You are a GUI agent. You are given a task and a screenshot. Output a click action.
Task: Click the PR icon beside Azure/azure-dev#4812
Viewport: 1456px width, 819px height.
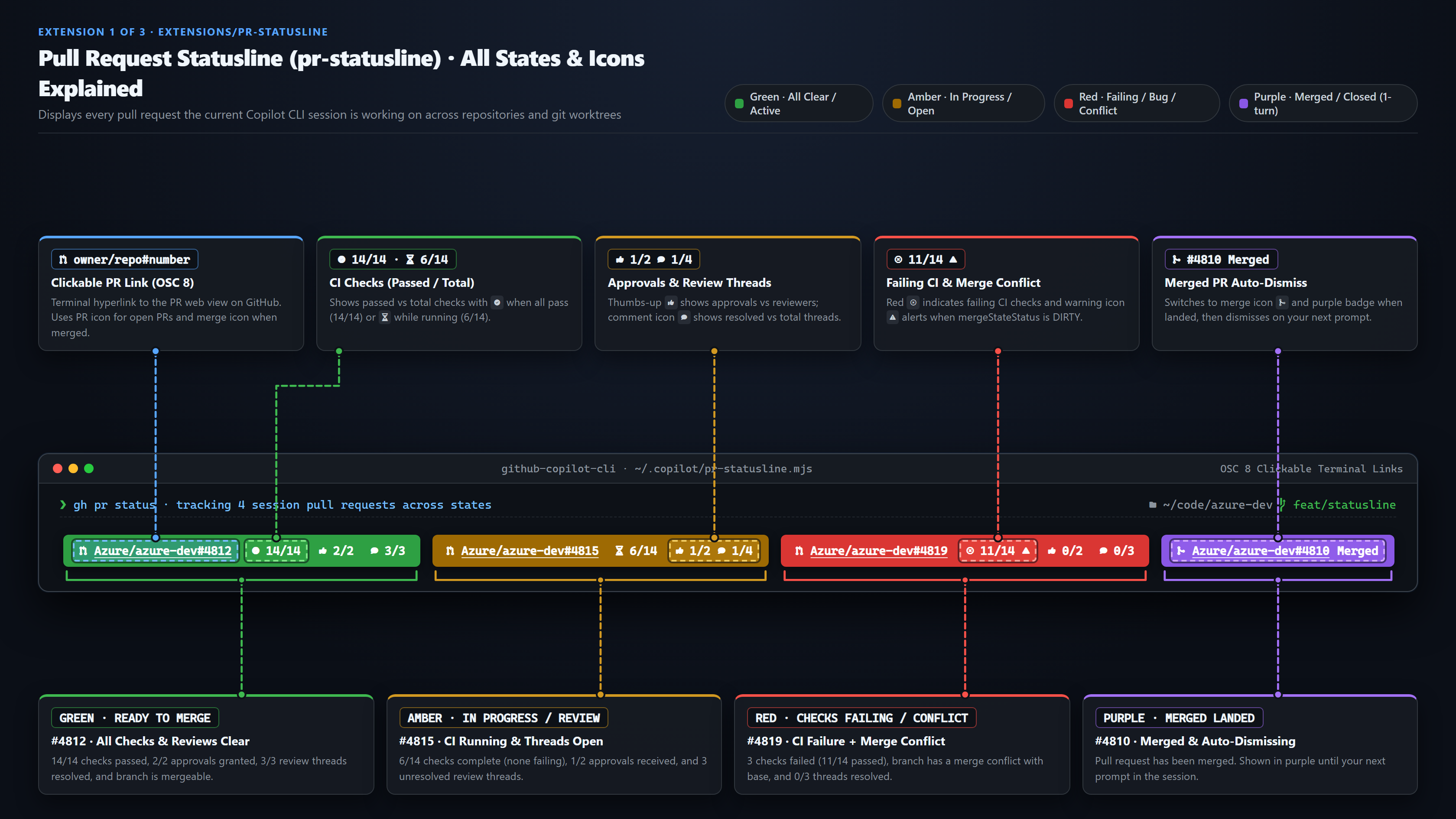pyautogui.click(x=83, y=550)
